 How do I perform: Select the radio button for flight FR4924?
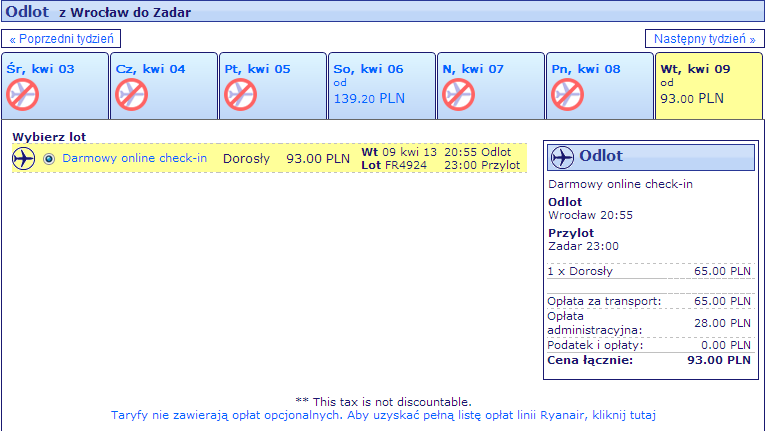coord(49,159)
